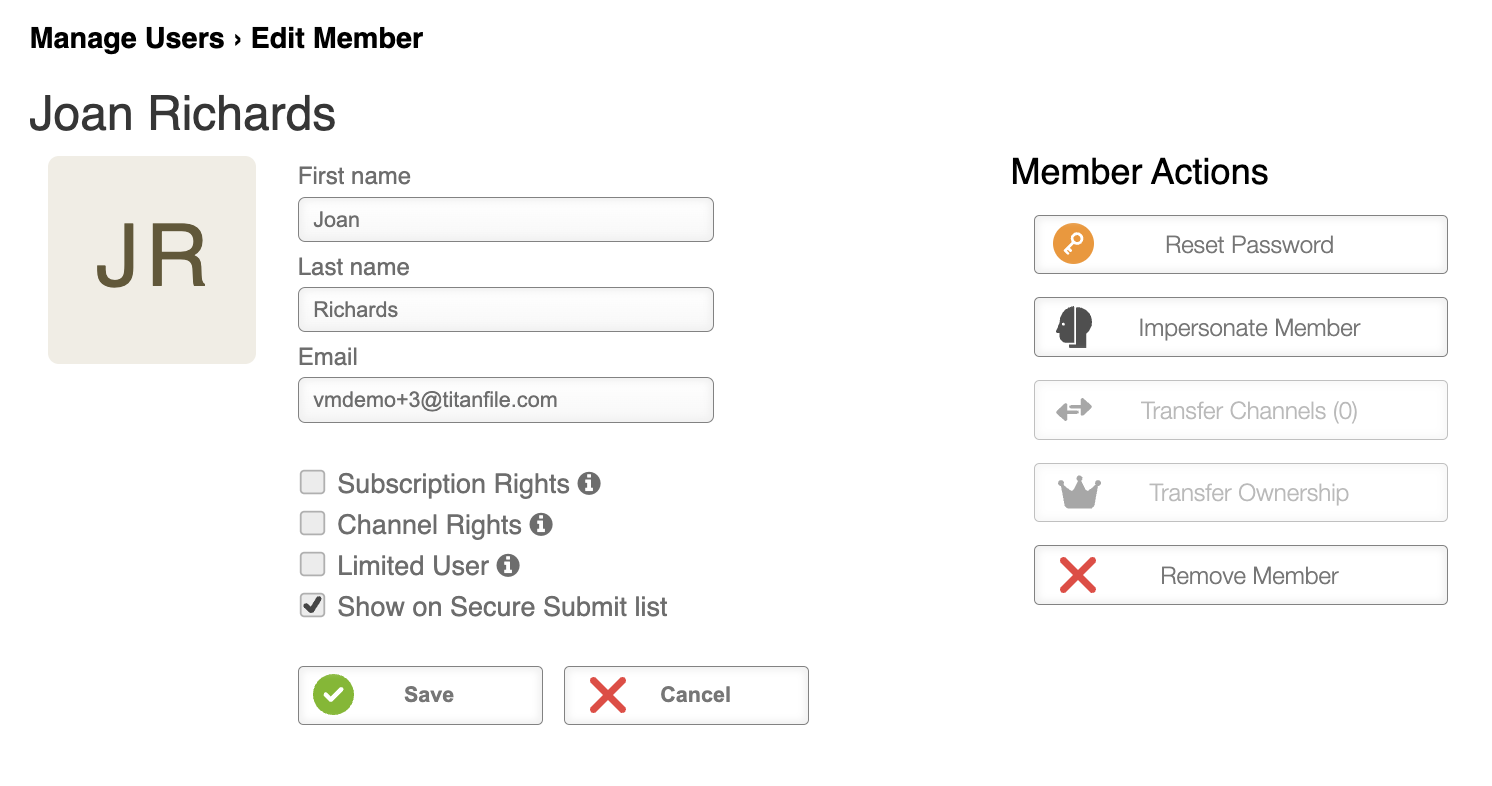Click the orange key Reset Password icon
The height and width of the screenshot is (786, 1492).
(1073, 244)
